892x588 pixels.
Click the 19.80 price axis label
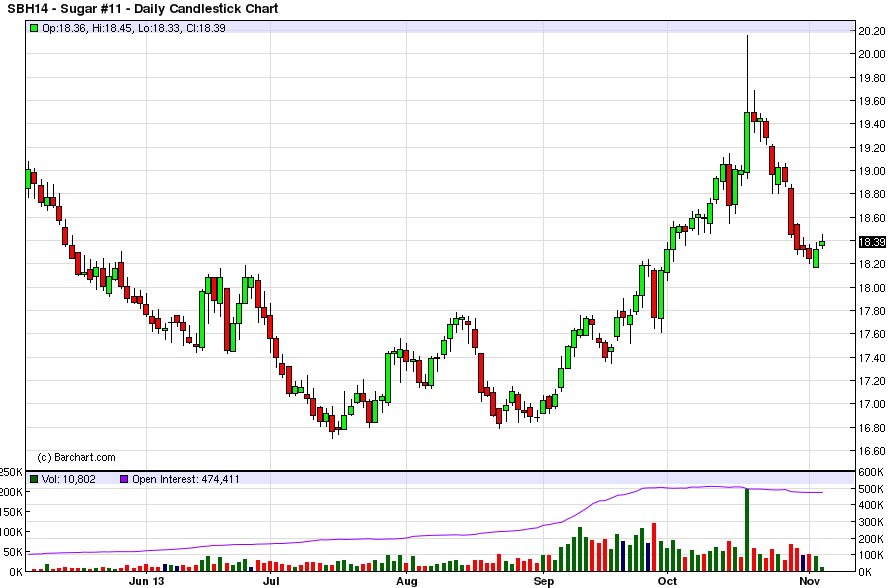(872, 78)
